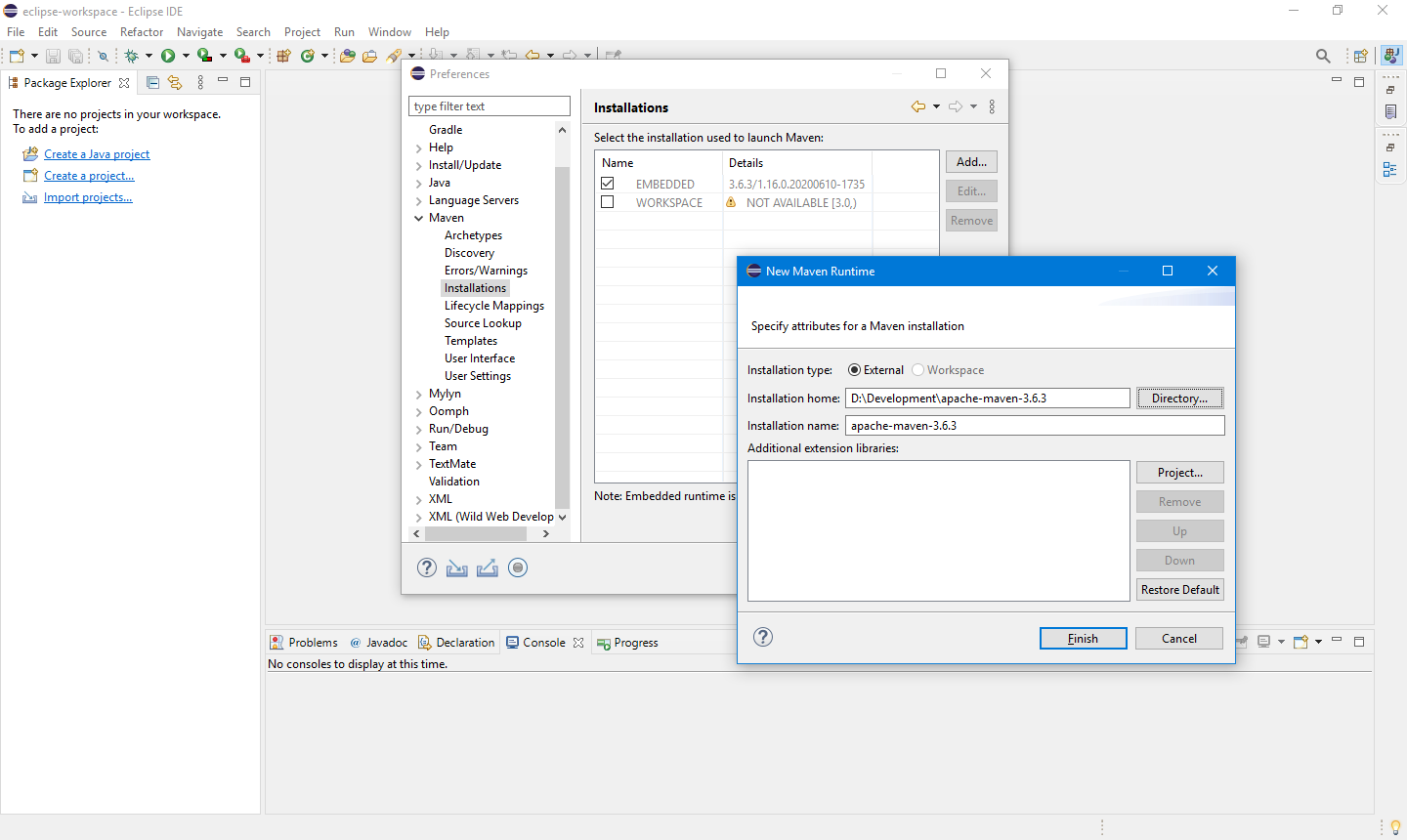Click the Open Type icon in toolbar

point(347,56)
